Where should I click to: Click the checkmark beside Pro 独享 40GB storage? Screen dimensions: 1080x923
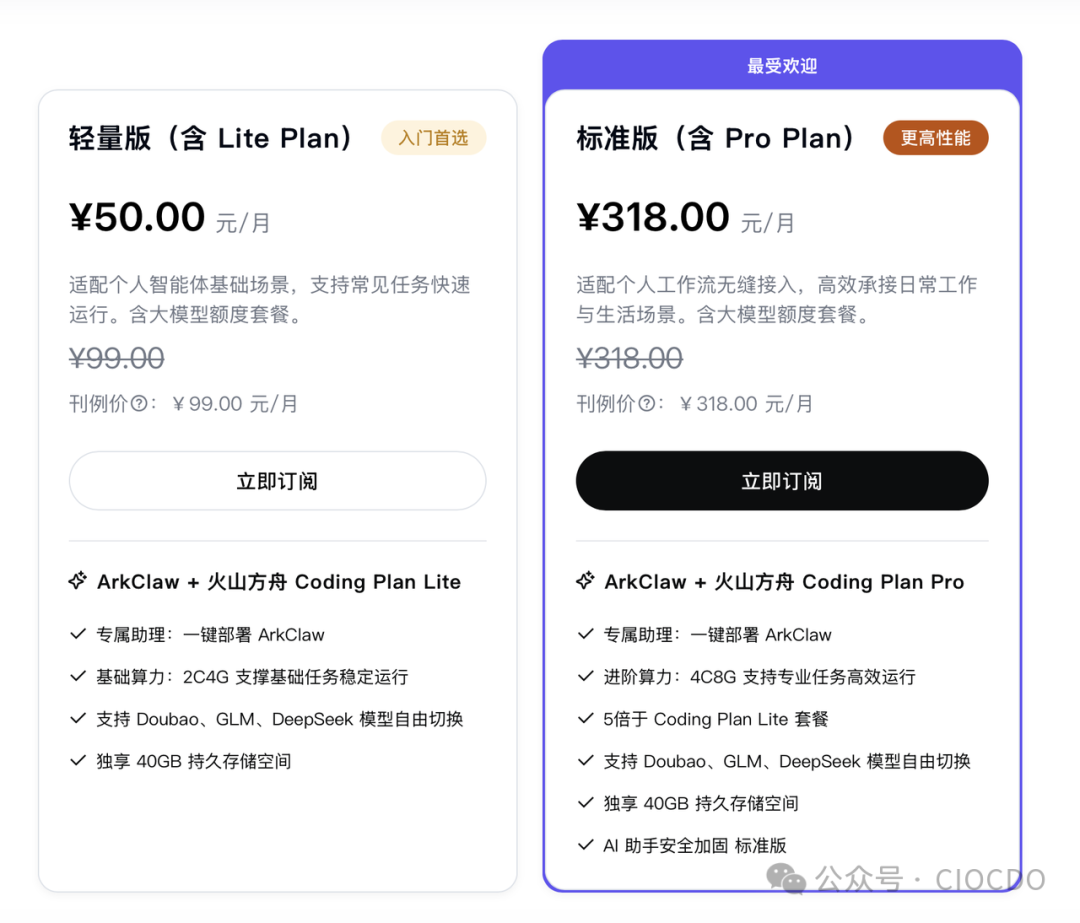(x=586, y=803)
